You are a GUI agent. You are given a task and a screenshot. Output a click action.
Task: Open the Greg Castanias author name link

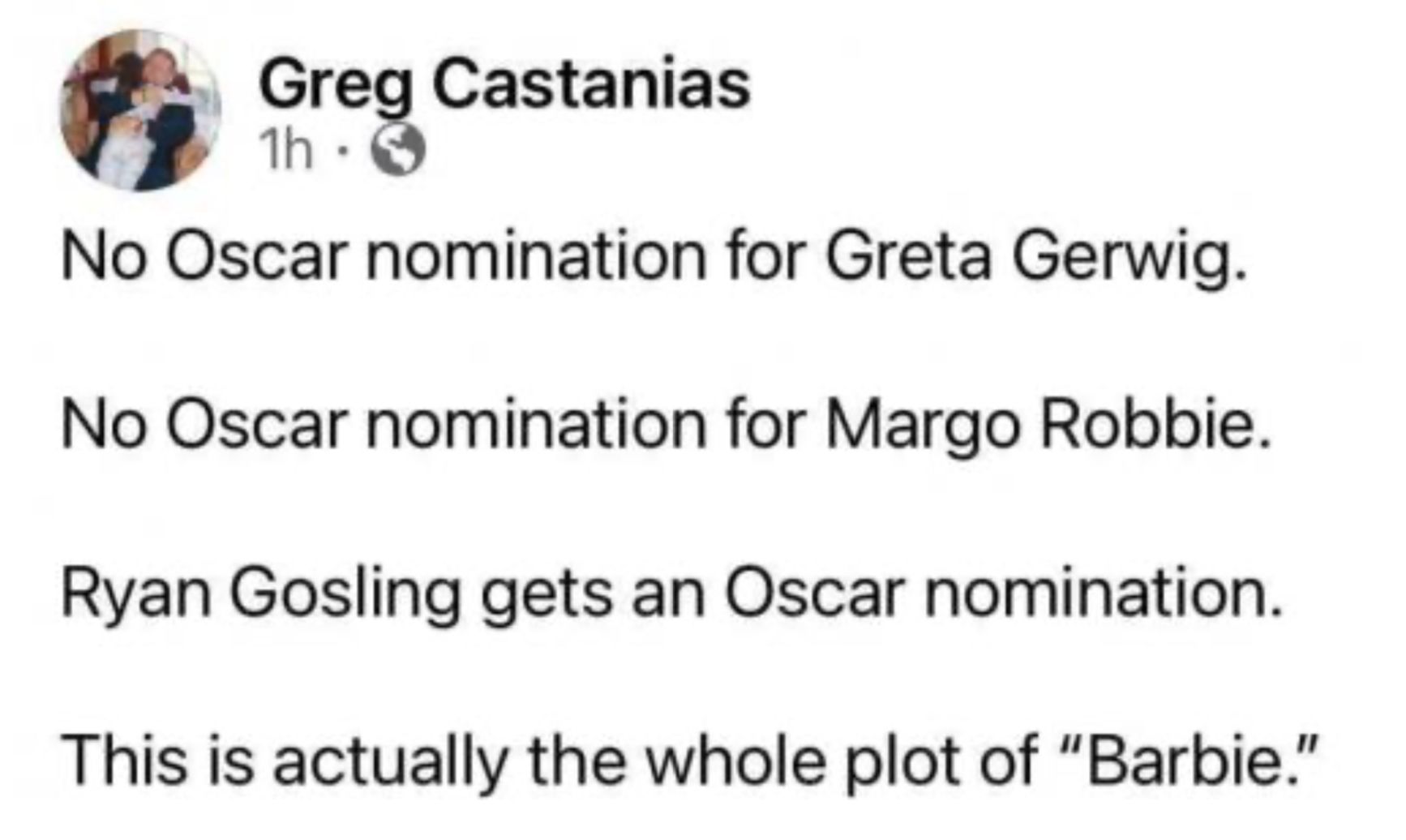click(504, 84)
